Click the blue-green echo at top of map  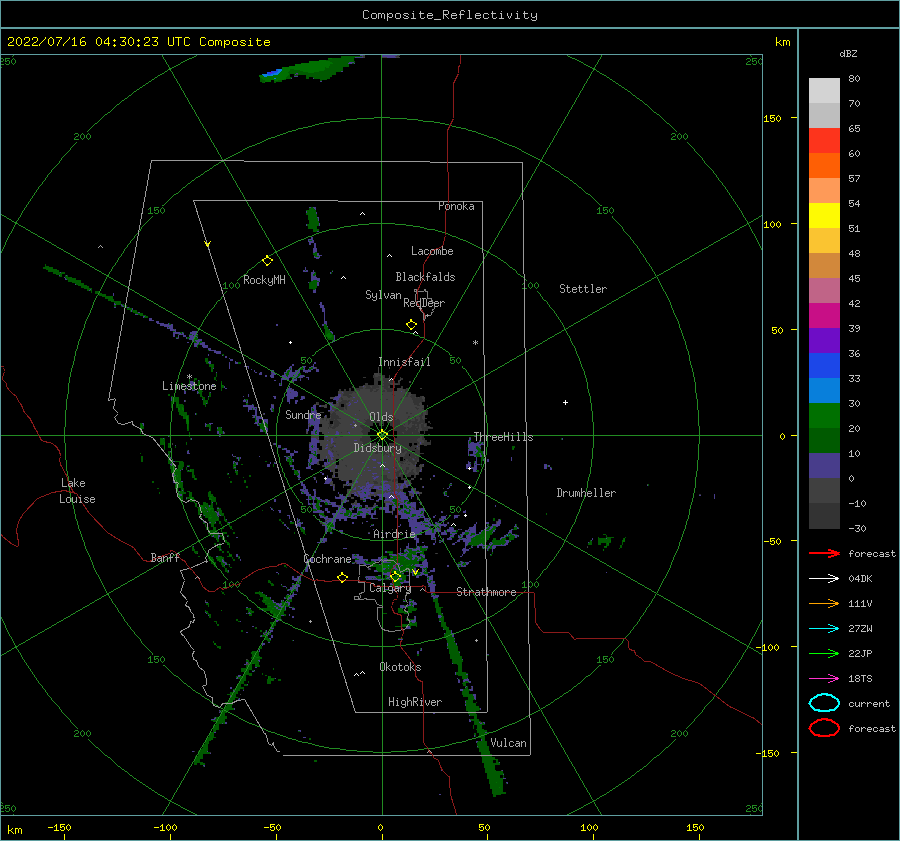310,68
